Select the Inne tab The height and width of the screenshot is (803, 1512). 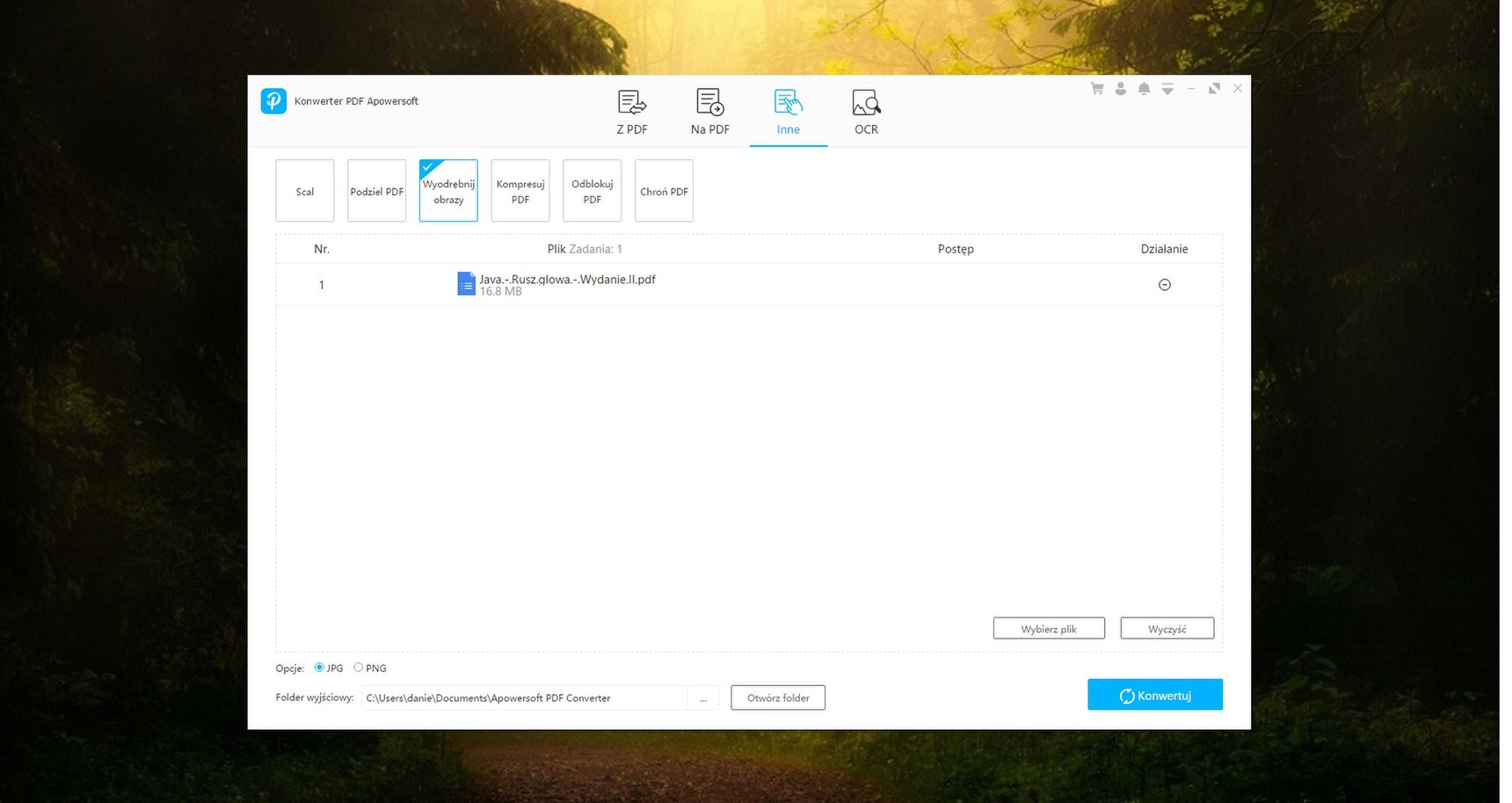click(789, 112)
